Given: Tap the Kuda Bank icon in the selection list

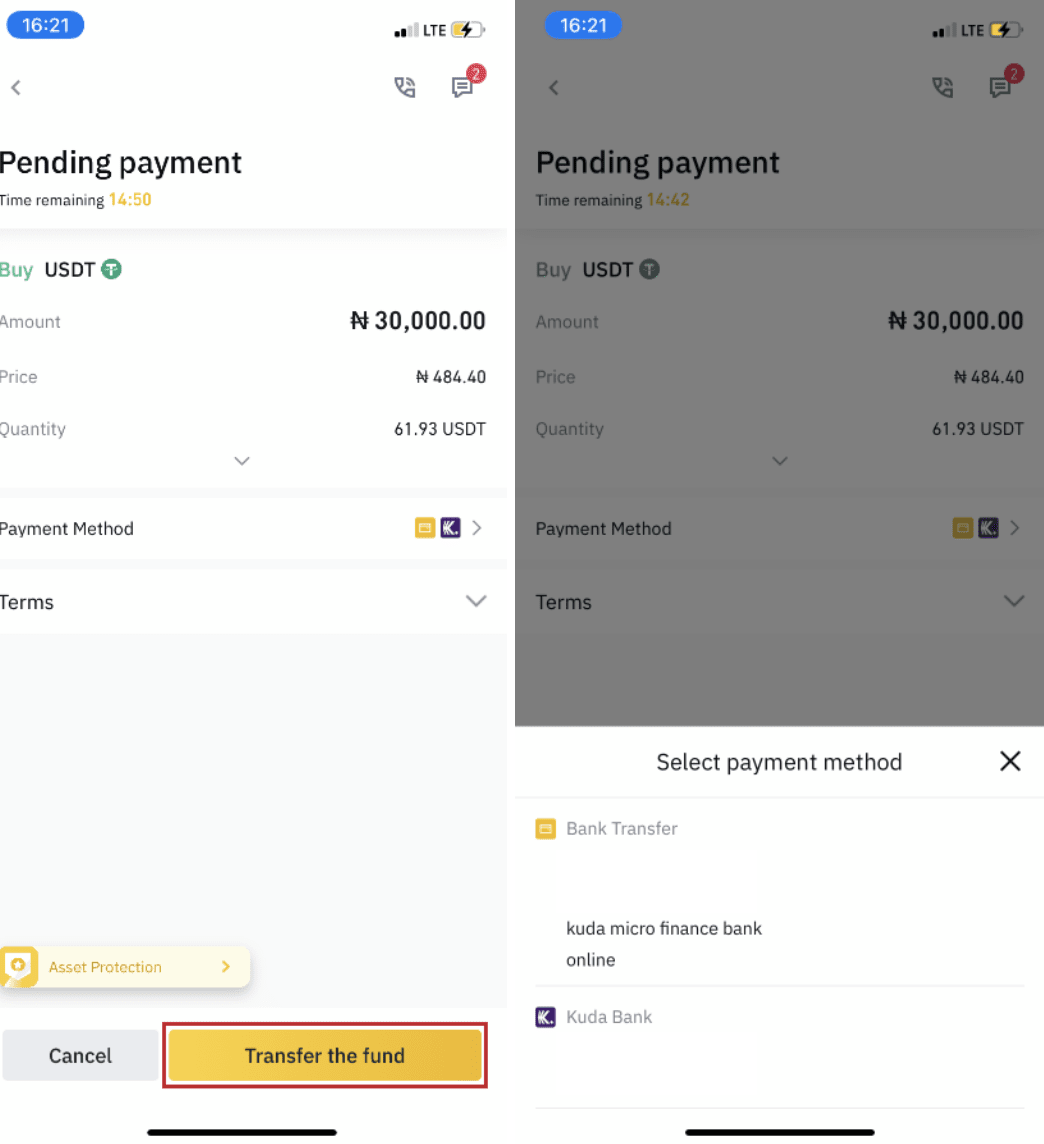Looking at the screenshot, I should coord(545,1017).
